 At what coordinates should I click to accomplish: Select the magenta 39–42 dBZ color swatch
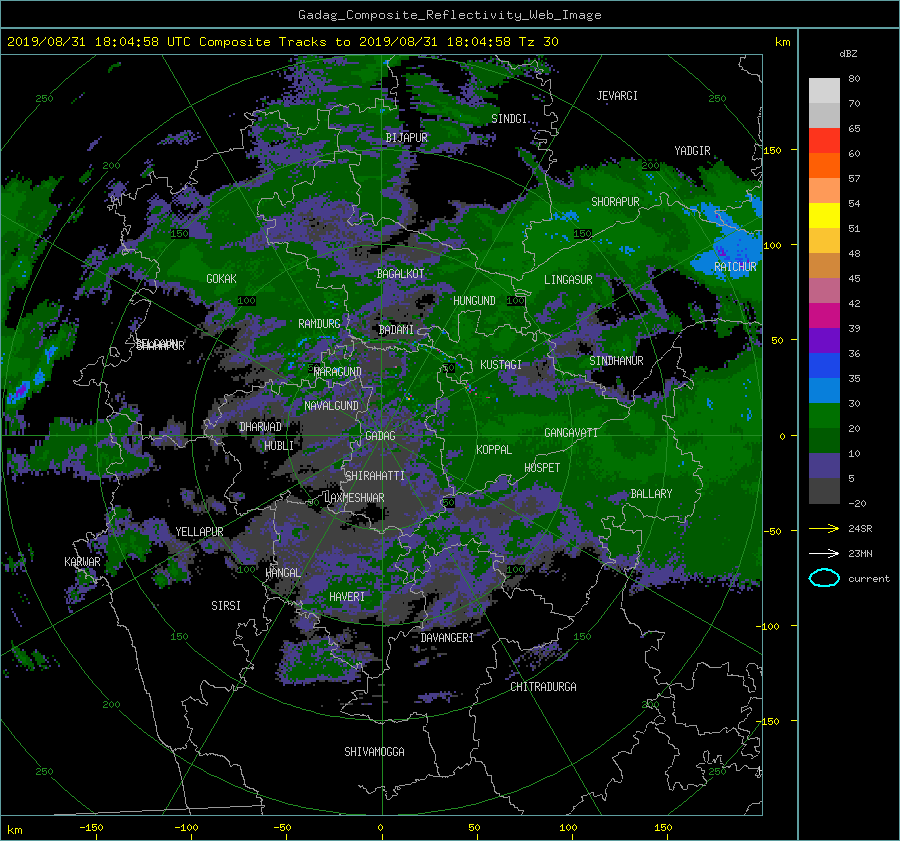(824, 315)
